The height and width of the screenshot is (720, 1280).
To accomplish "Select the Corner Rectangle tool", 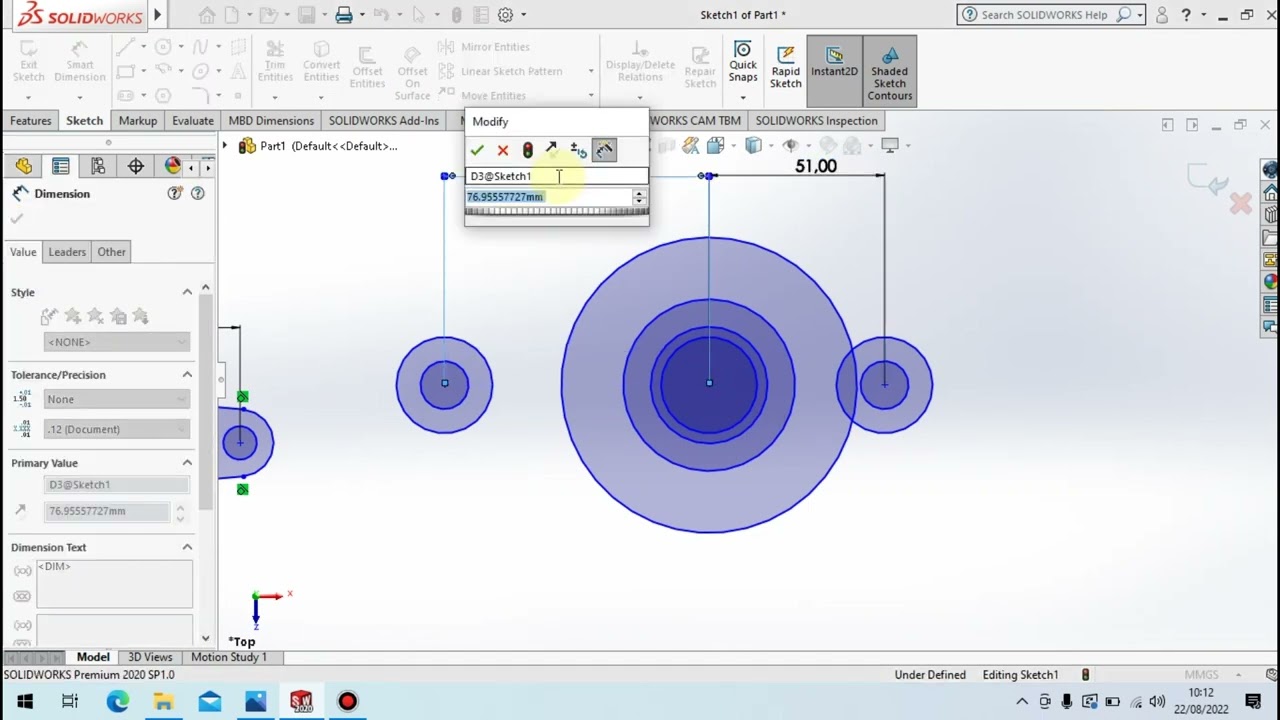I will coord(125,71).
